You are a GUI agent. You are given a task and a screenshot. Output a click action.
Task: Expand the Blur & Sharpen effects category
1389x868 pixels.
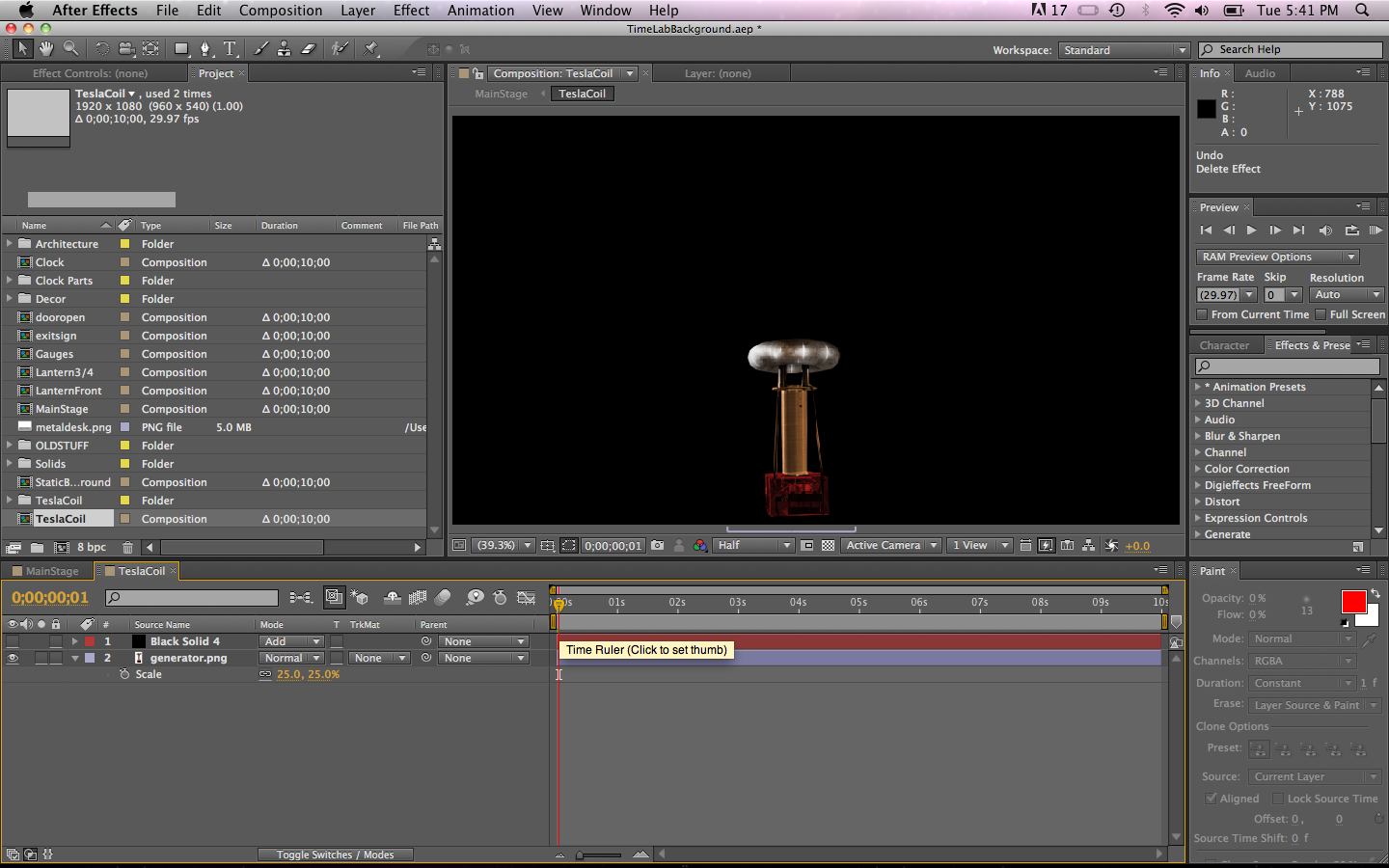pos(1198,436)
